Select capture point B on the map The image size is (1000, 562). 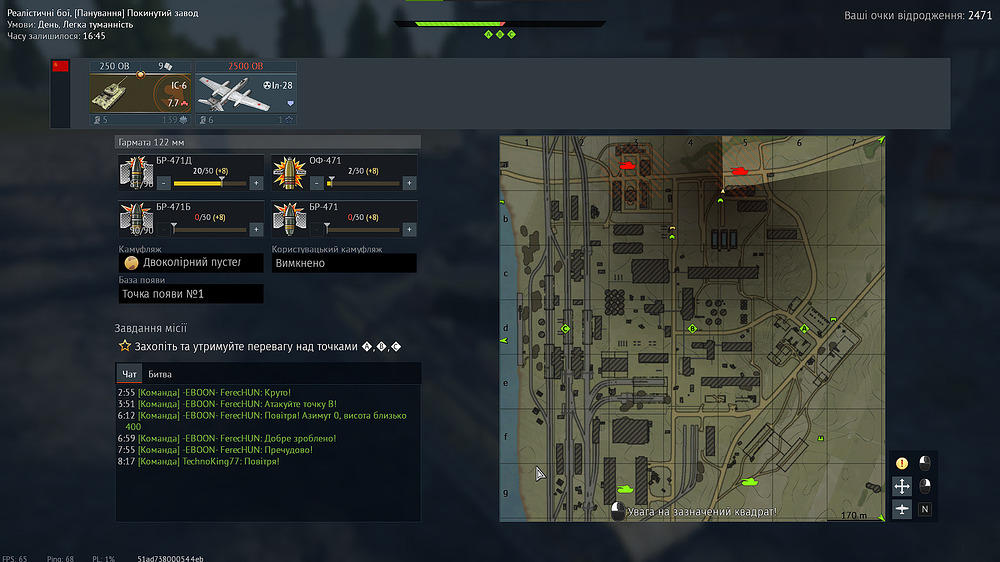coord(693,329)
